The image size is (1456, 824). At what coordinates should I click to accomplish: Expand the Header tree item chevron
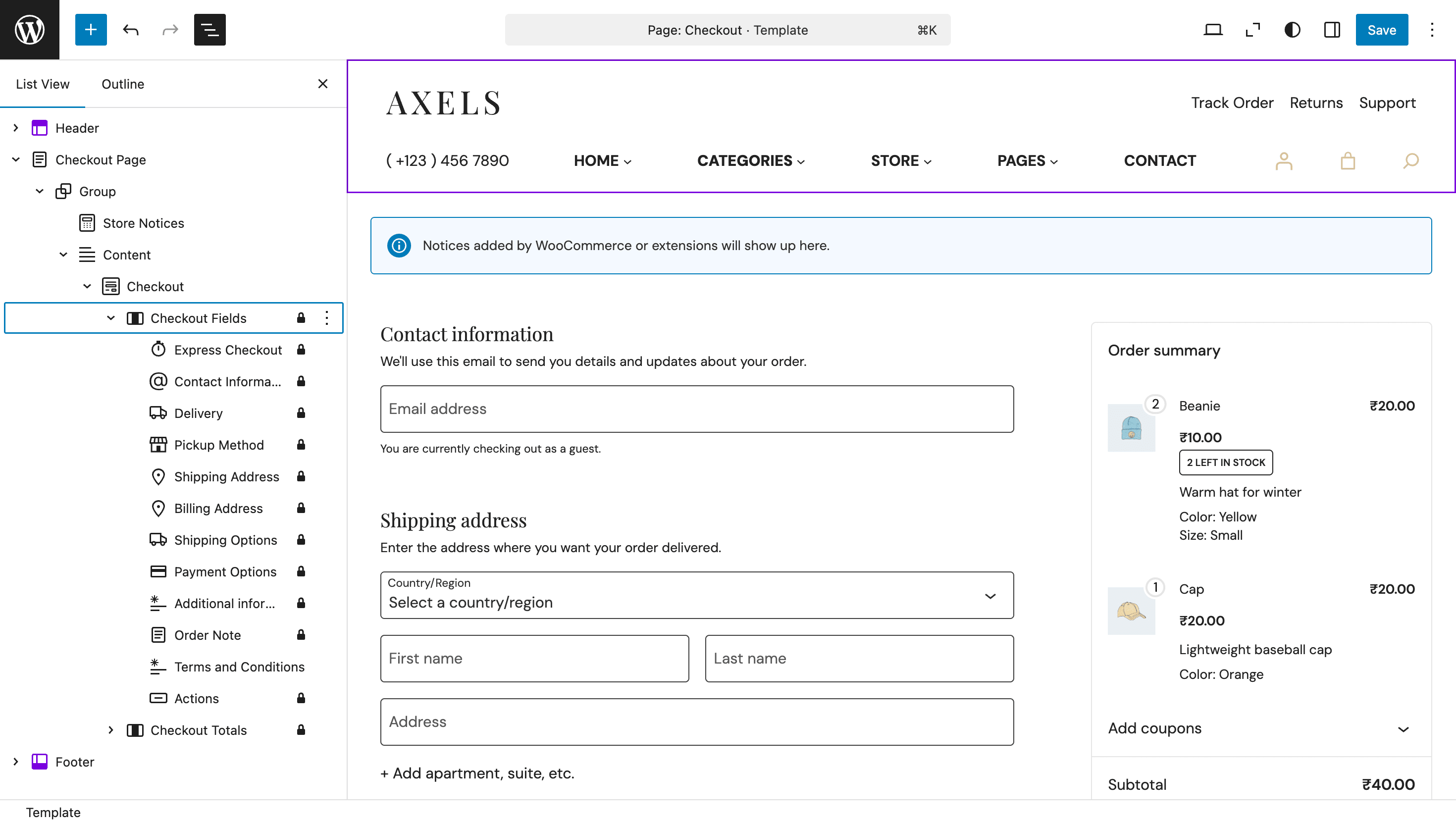16,128
